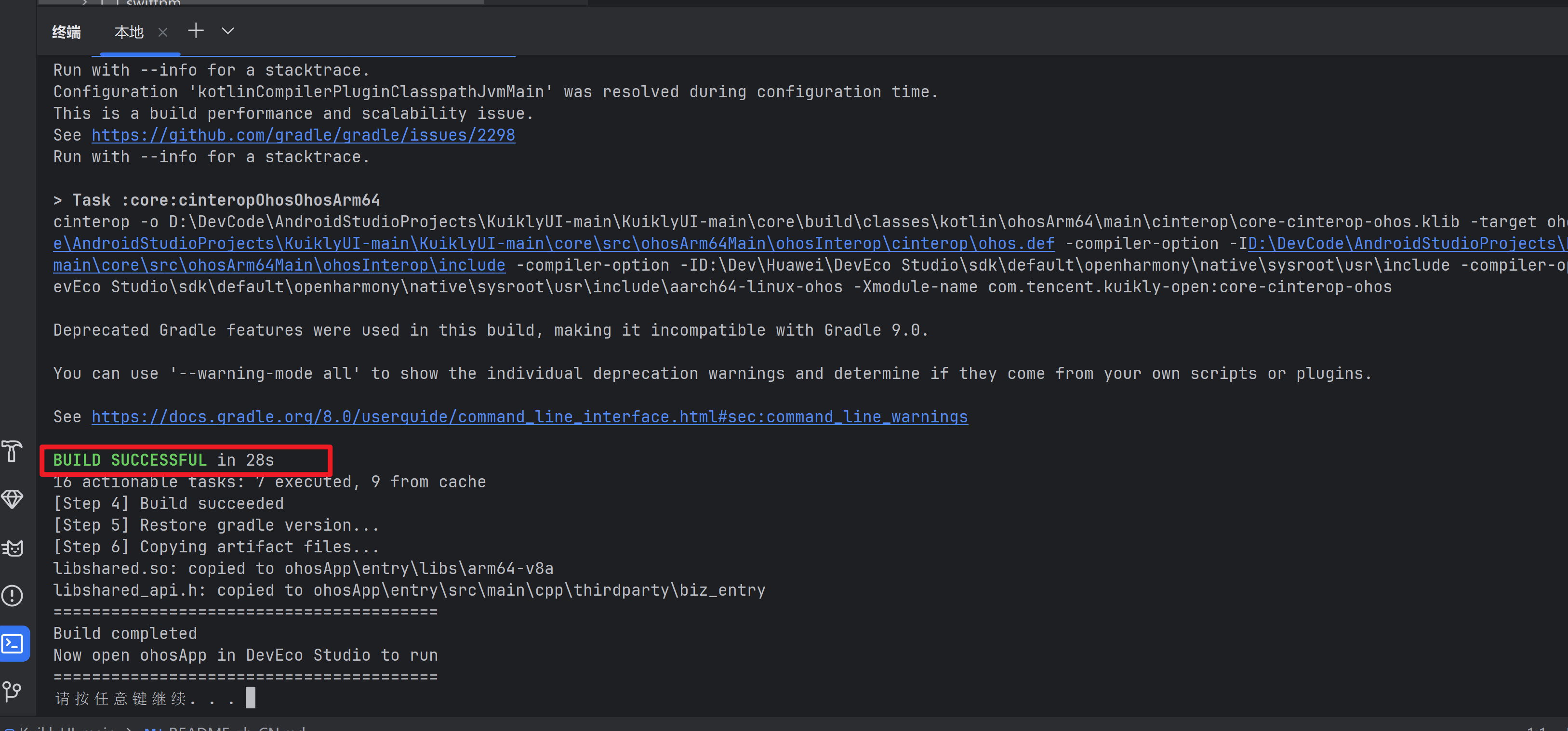This screenshot has height=731, width=1568.
Task: Switch to the 本地 terminal tab
Action: pyautogui.click(x=129, y=32)
